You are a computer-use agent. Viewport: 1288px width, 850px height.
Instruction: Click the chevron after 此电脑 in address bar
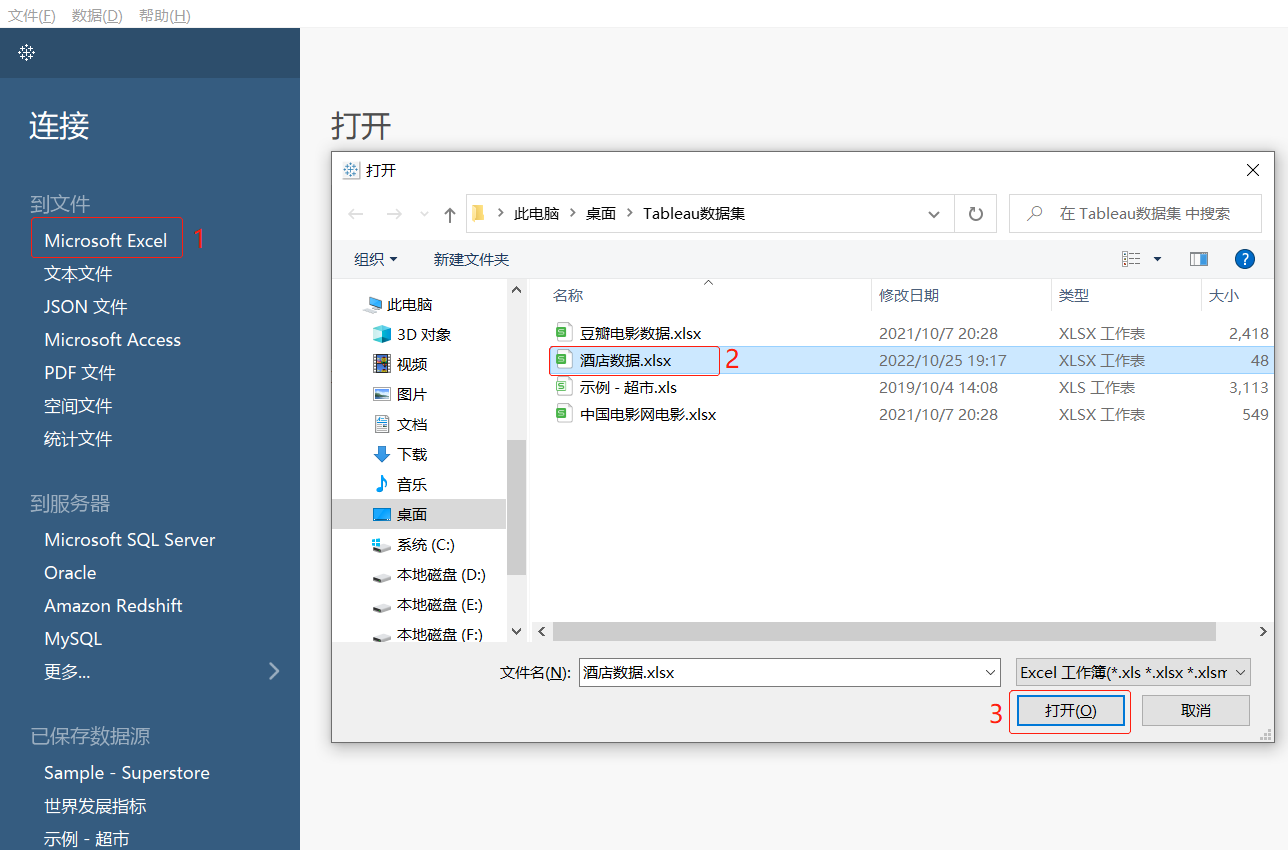coord(573,214)
